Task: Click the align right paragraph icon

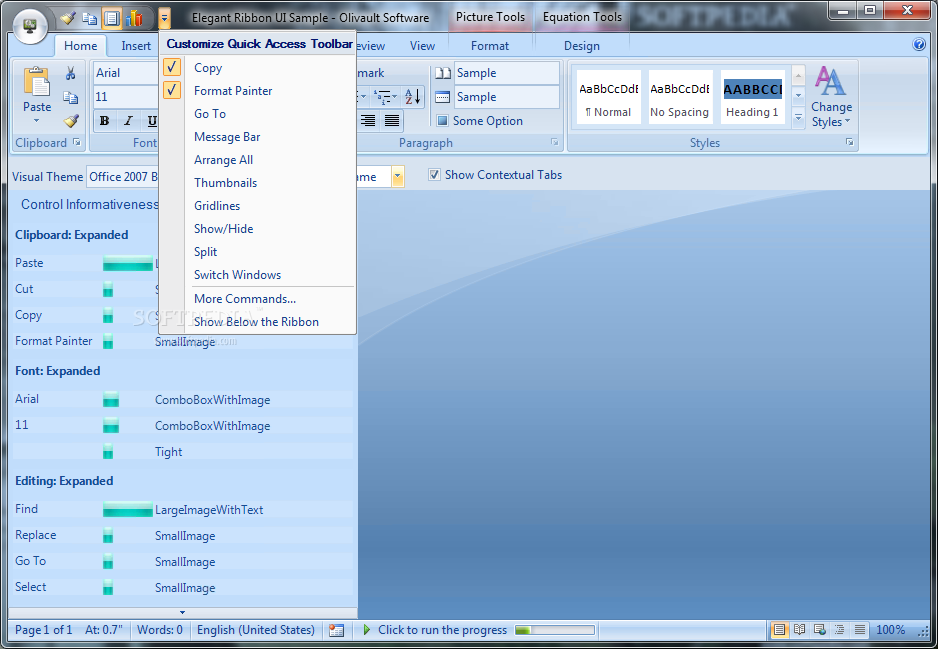Action: coord(368,121)
